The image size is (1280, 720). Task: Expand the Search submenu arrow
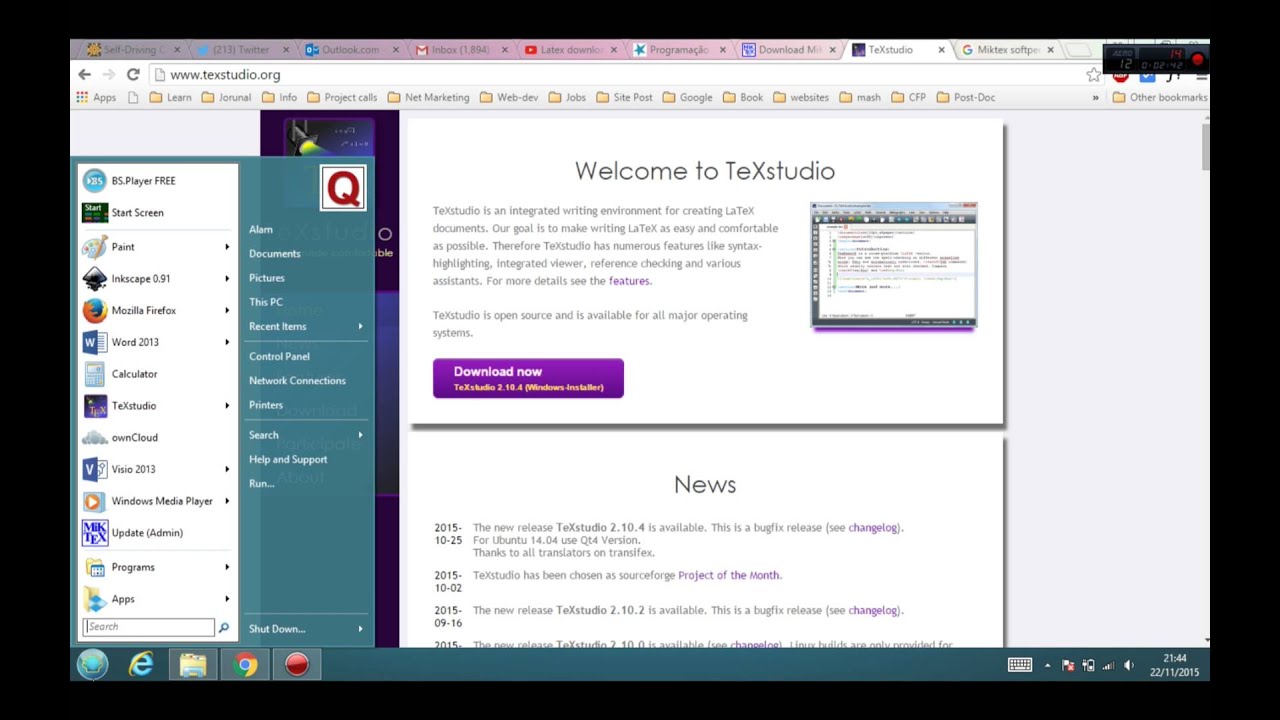(x=360, y=435)
